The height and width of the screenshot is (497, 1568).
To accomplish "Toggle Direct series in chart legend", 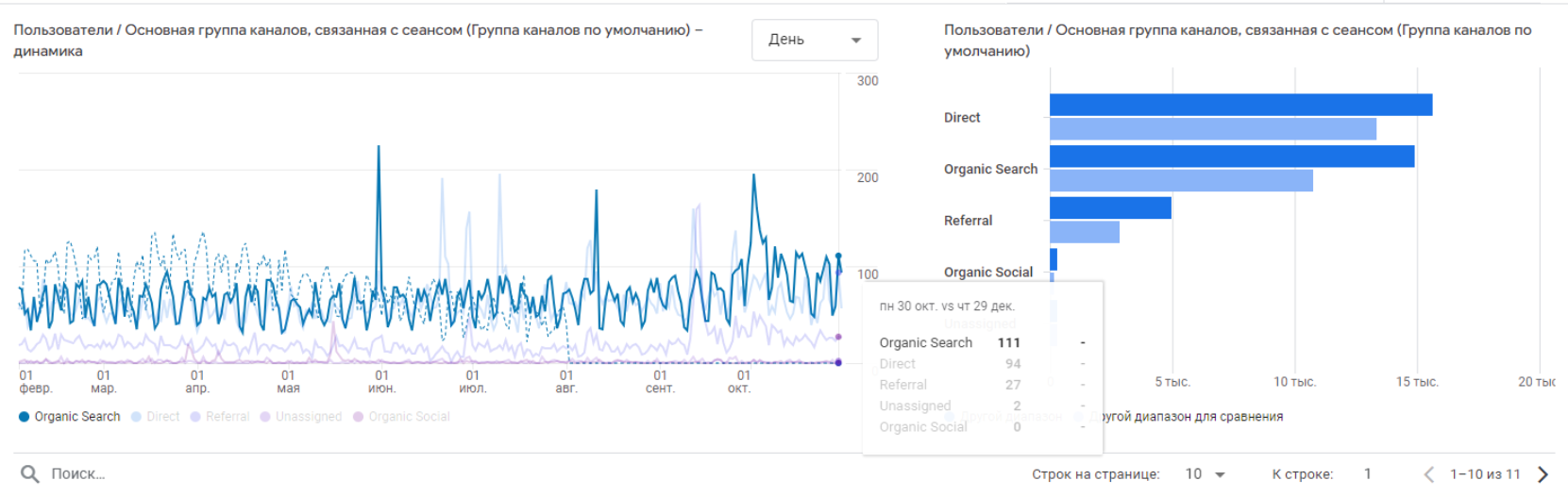I will (155, 417).
